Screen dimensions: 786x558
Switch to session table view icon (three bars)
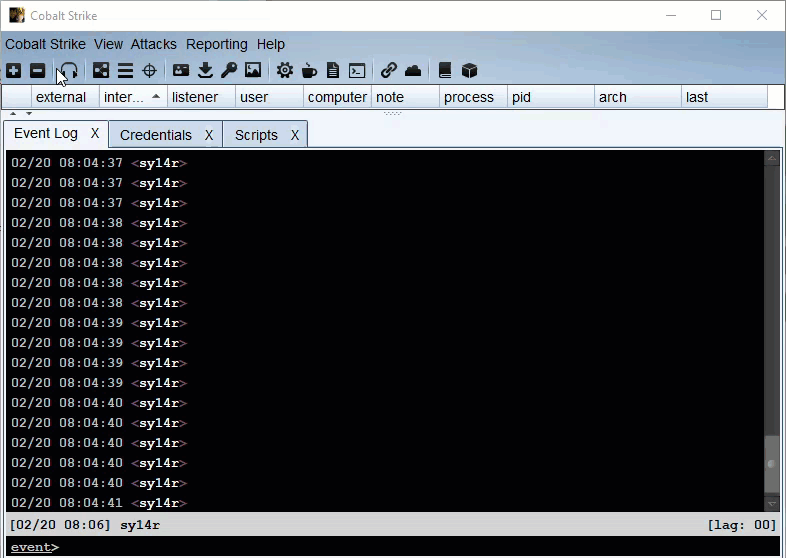pos(125,71)
